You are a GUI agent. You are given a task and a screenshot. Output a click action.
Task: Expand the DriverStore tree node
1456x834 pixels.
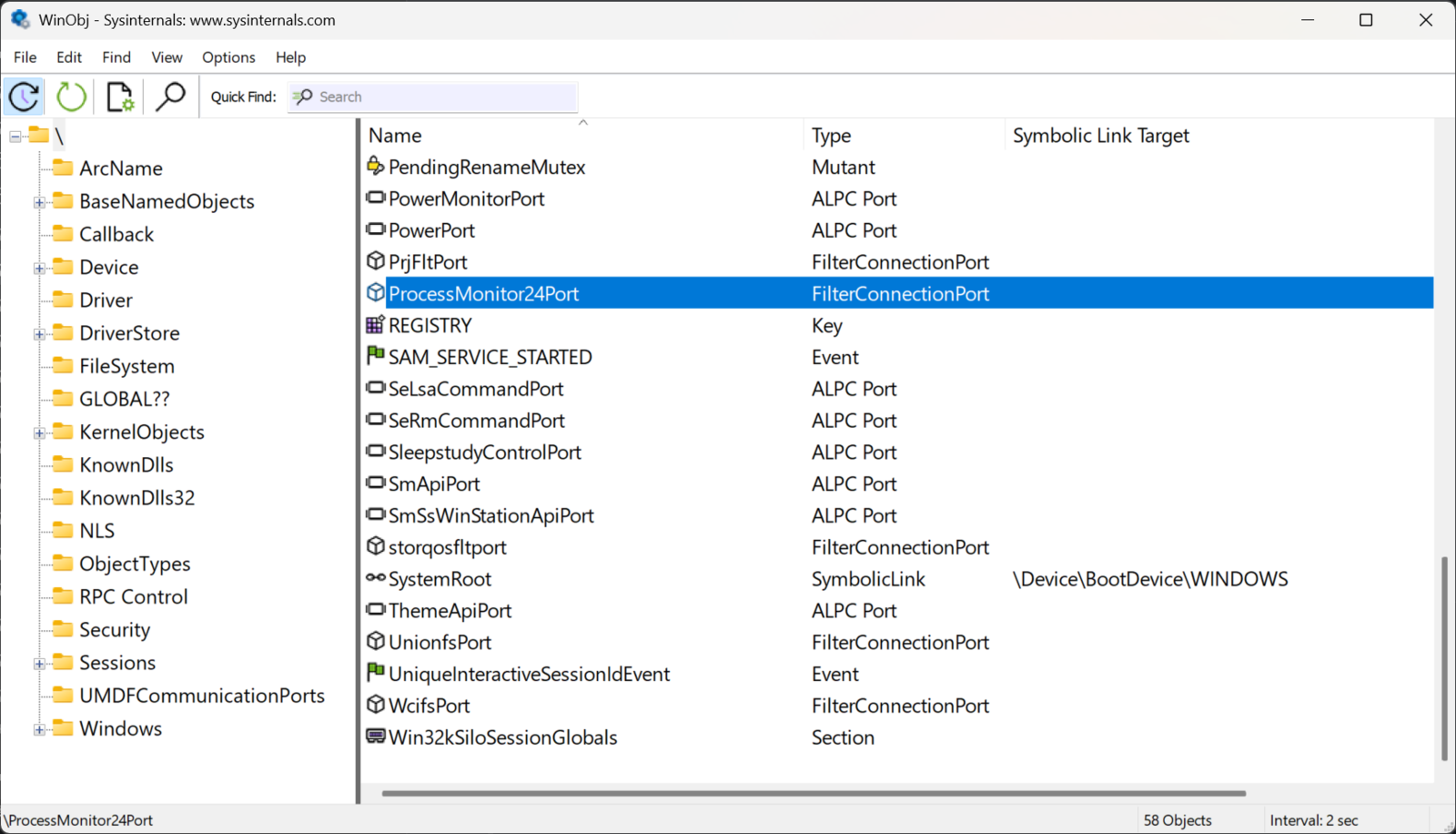(39, 334)
